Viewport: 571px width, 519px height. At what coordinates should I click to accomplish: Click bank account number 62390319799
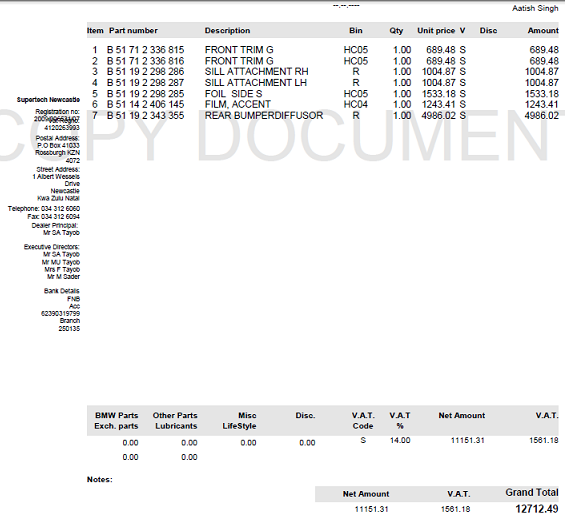[60, 313]
